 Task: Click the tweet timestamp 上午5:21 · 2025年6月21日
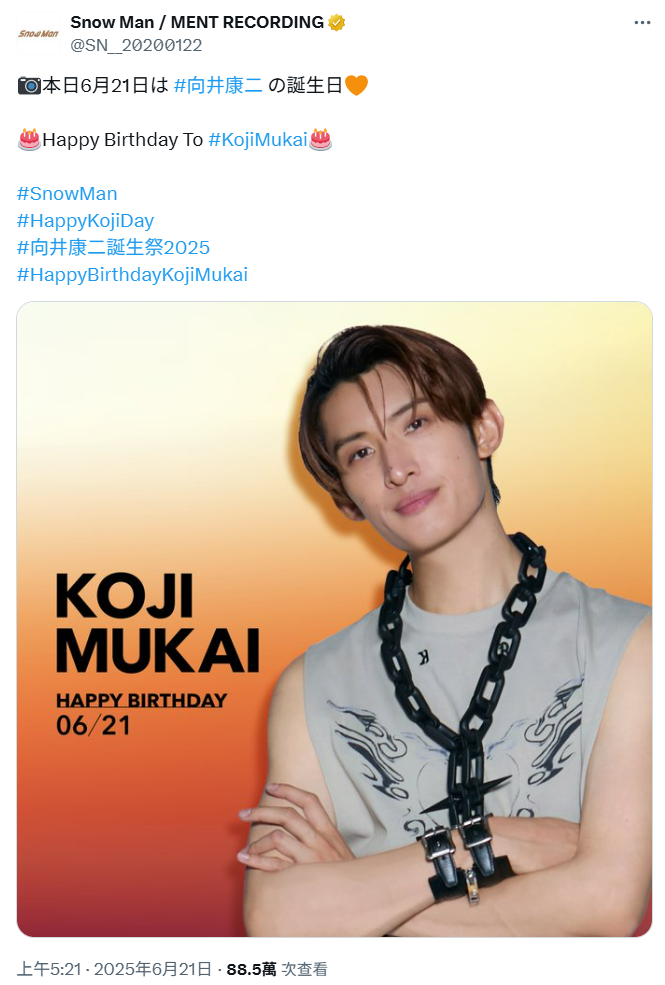[x=114, y=969]
